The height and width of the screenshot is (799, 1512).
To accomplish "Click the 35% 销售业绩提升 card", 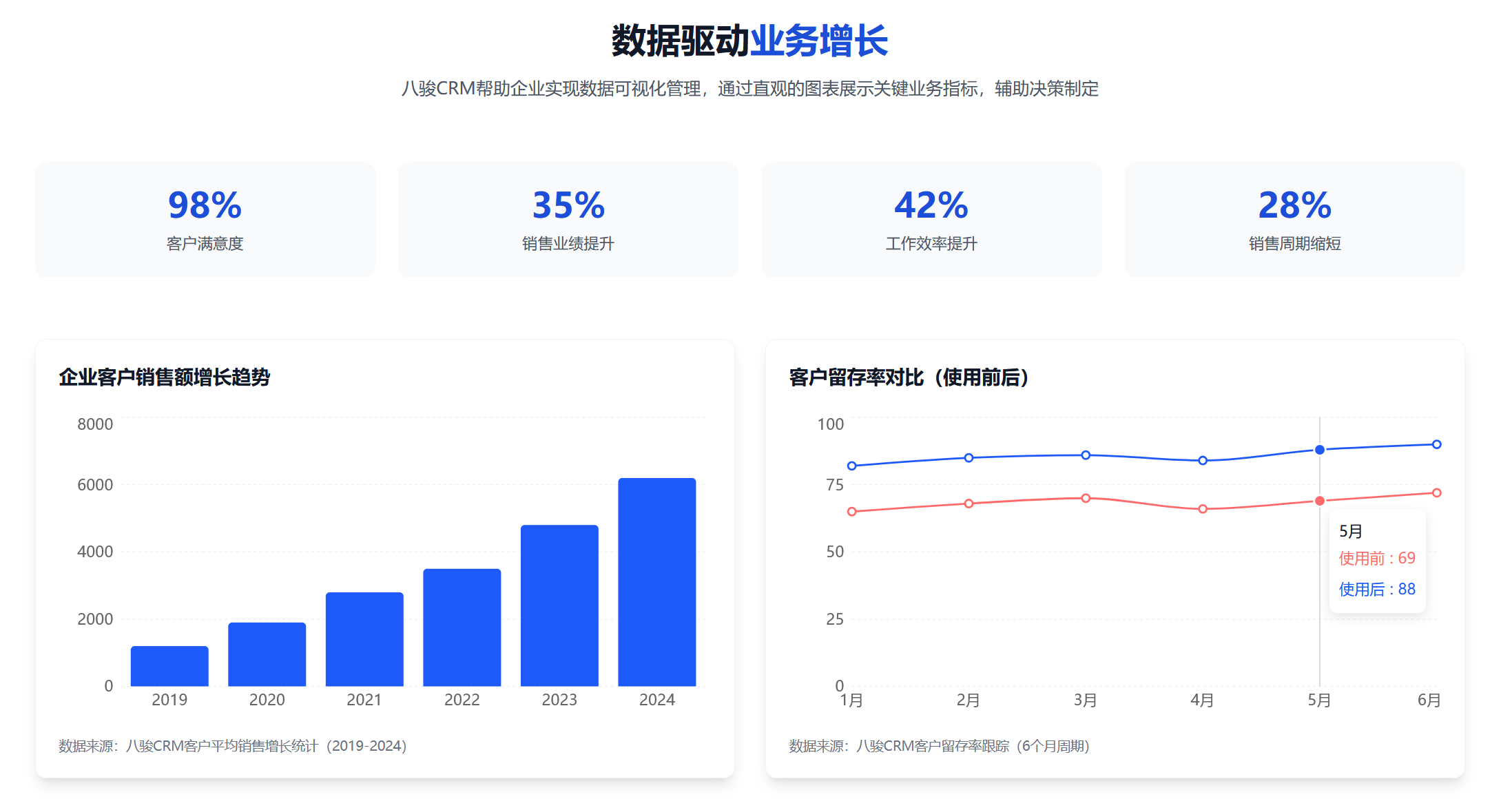I will coord(567,219).
